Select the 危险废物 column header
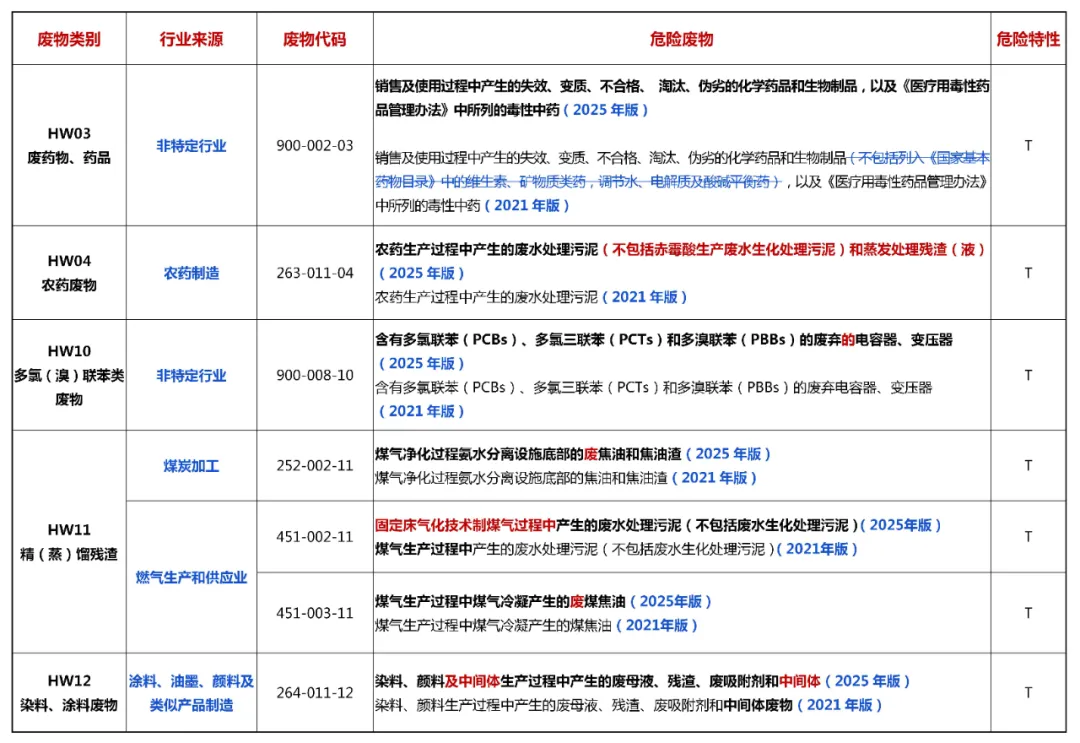1080x743 pixels. (681, 40)
